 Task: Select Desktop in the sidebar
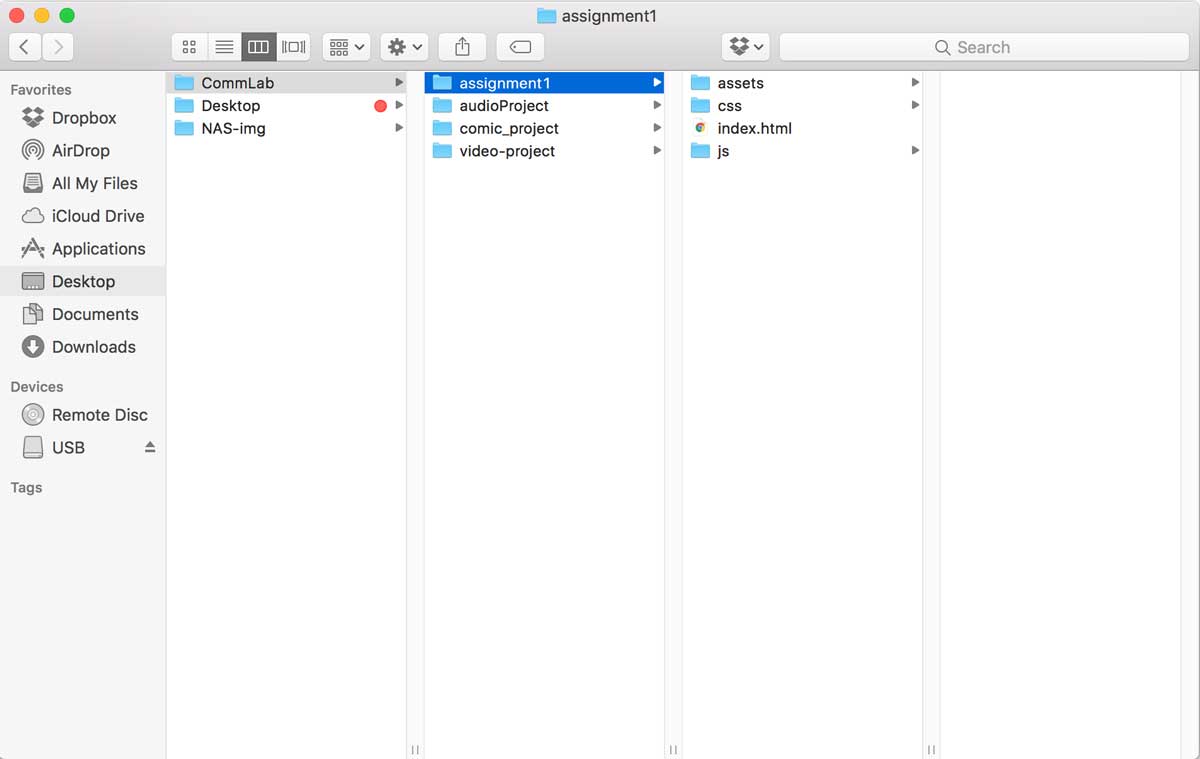(83, 282)
